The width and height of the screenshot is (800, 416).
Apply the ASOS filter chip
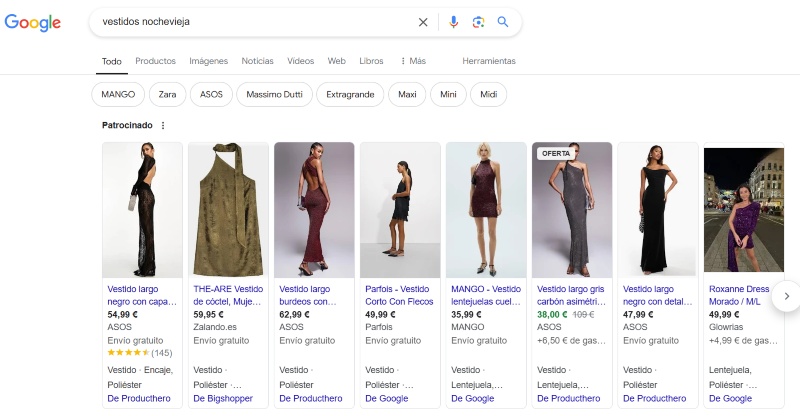click(211, 94)
